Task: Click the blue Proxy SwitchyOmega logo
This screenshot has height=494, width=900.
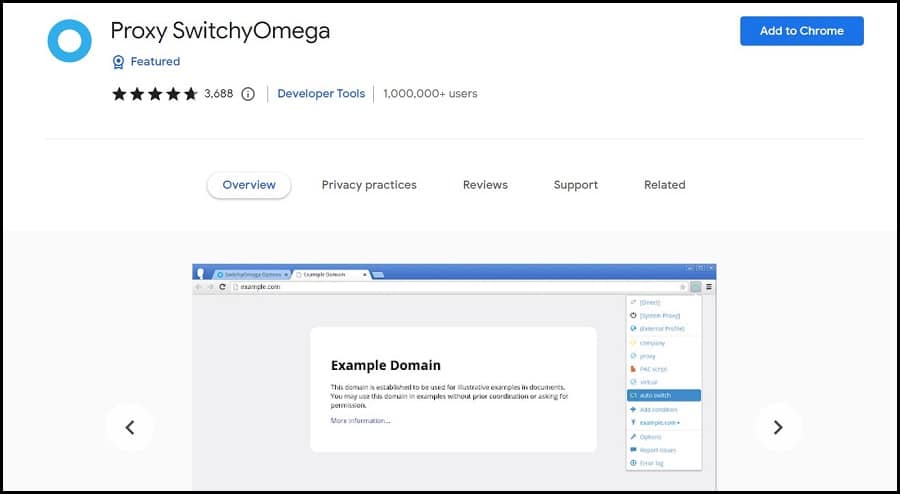Action: tap(69, 41)
